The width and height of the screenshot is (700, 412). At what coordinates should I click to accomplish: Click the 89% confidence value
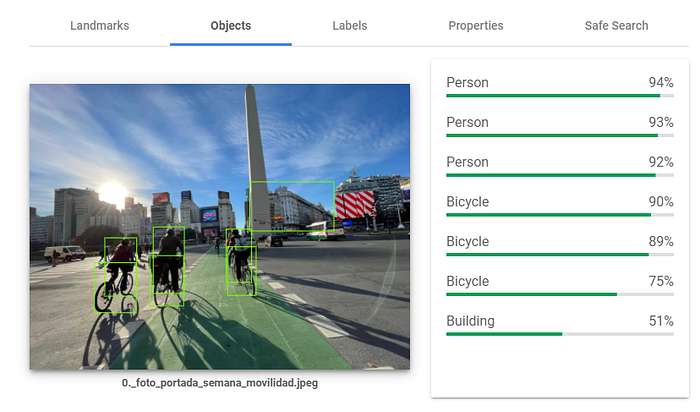point(661,241)
